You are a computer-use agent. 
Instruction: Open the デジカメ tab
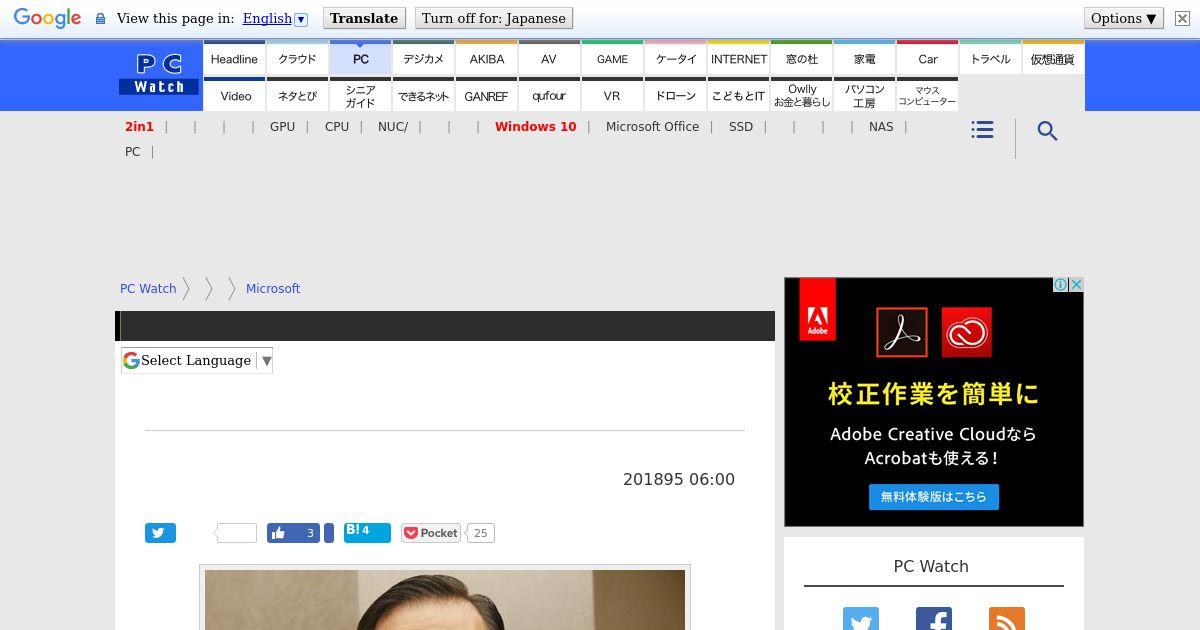423,59
